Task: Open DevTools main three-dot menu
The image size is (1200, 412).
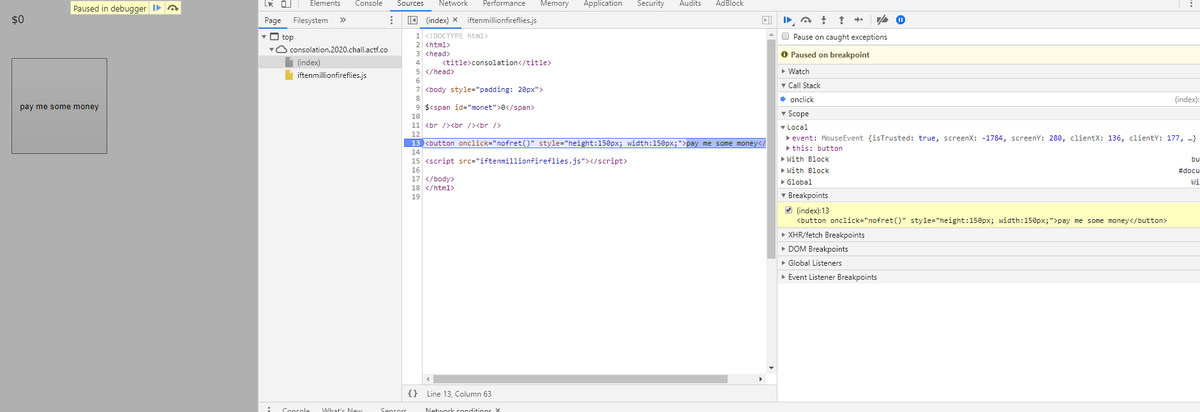Action: [x=1190, y=4]
